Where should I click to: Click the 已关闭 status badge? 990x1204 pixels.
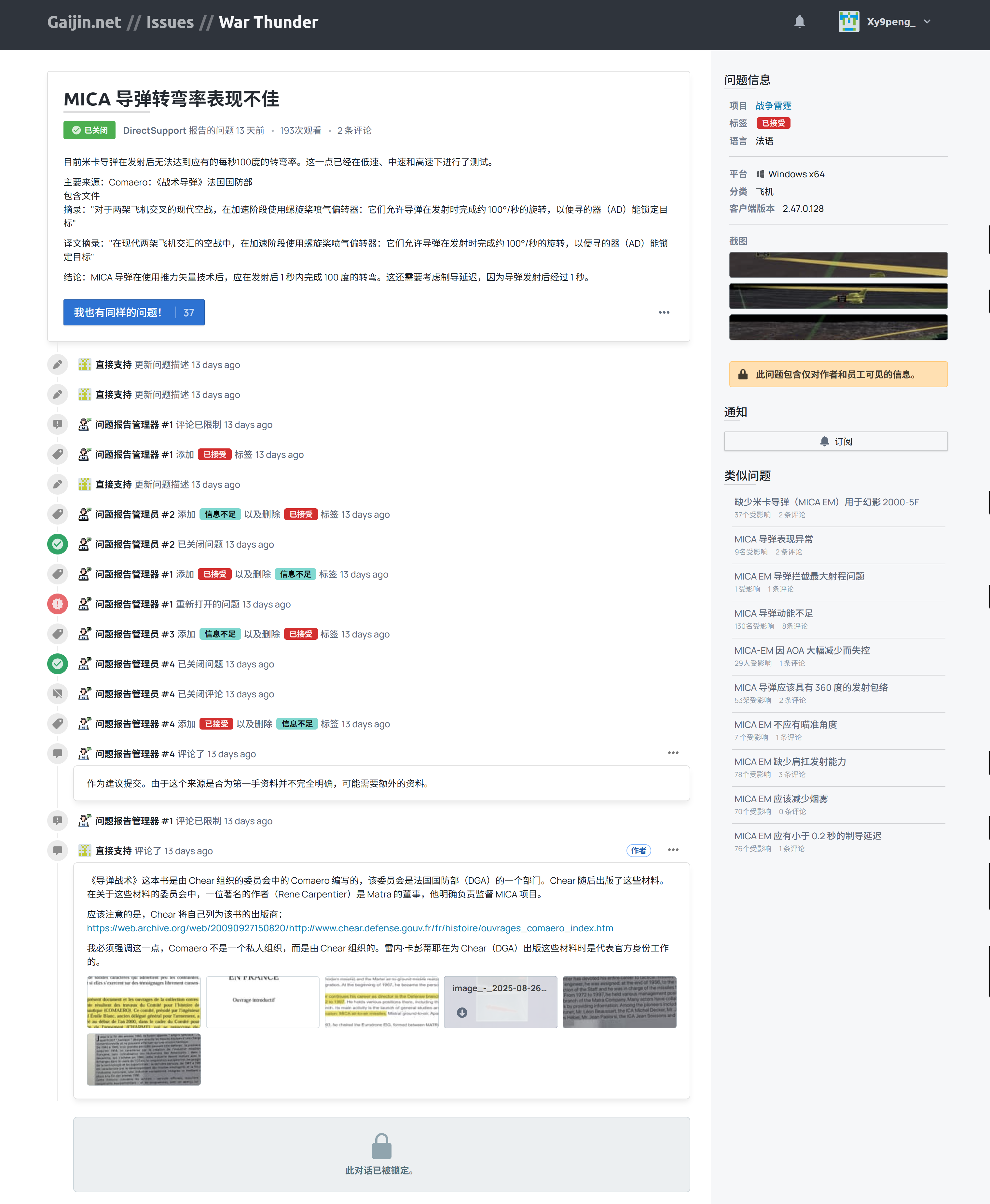coord(89,130)
